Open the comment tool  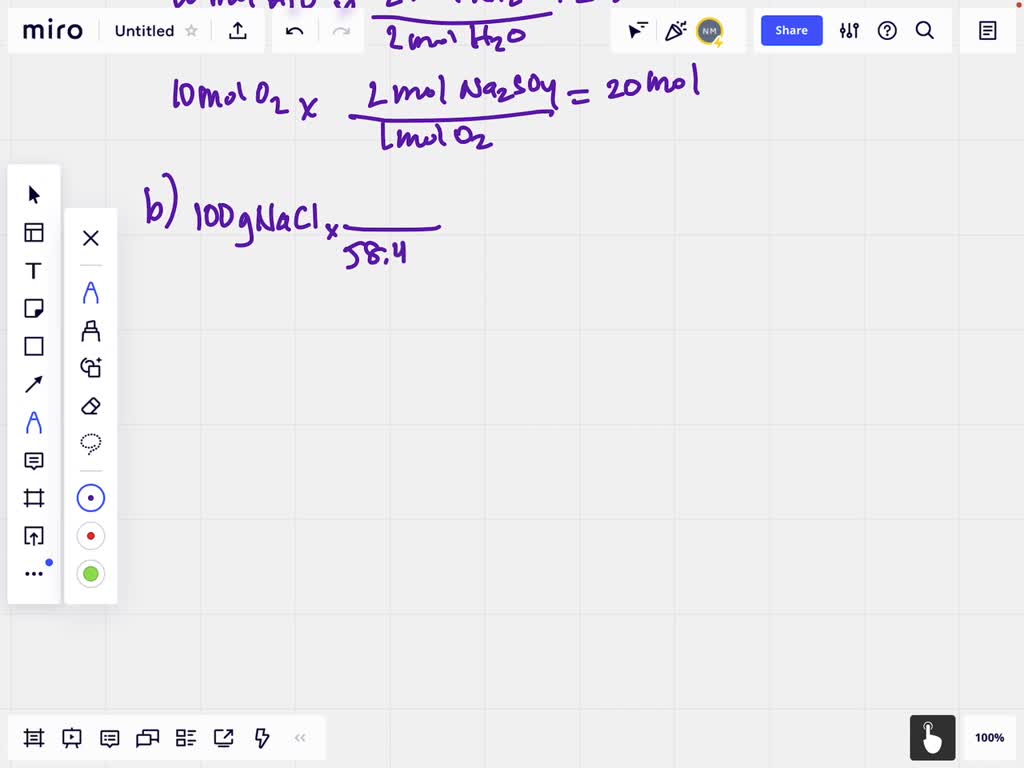(34, 461)
